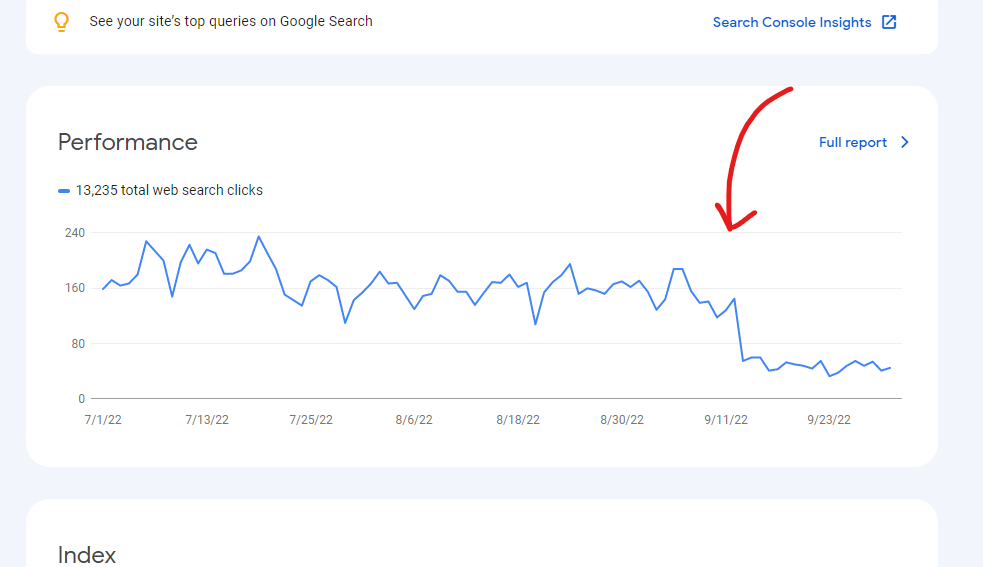Click the 240 axis value label

75,233
